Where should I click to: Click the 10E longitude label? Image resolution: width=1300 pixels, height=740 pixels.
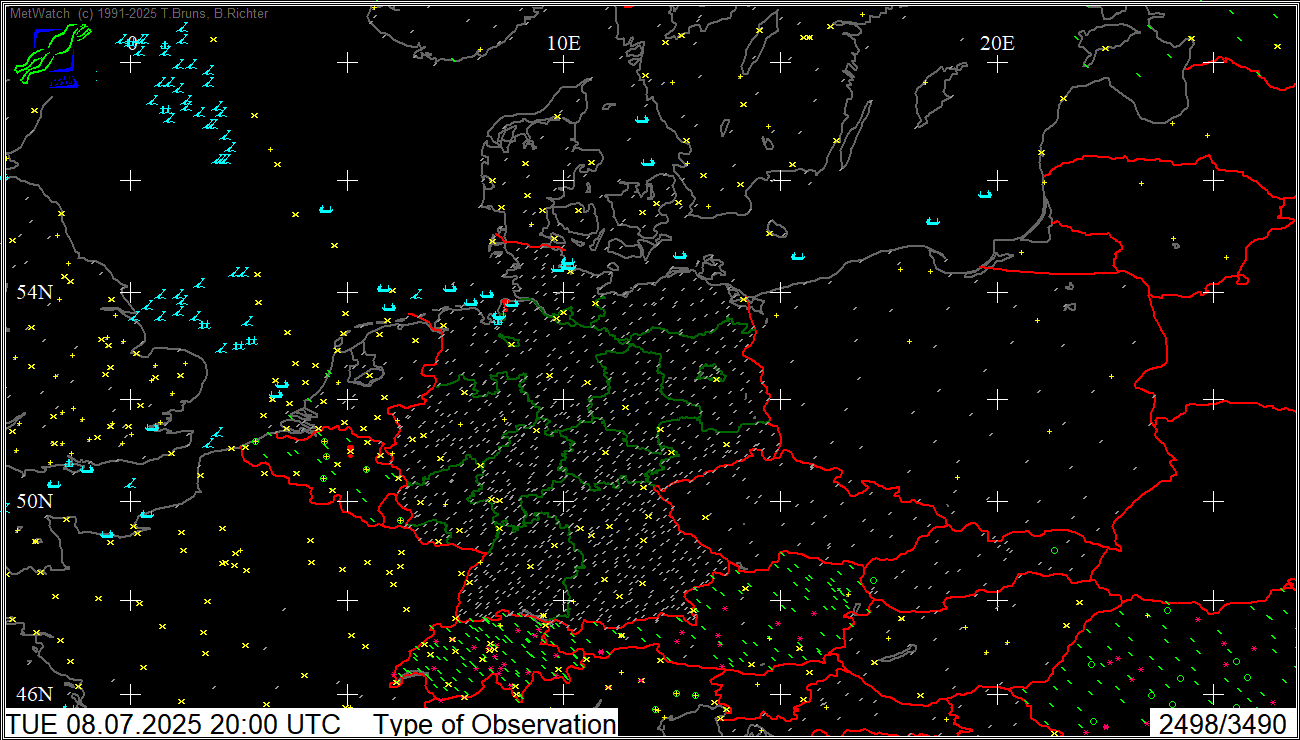(564, 43)
